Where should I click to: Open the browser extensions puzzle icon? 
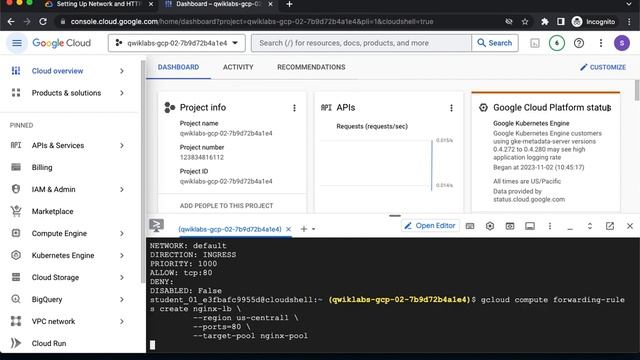coord(544,22)
